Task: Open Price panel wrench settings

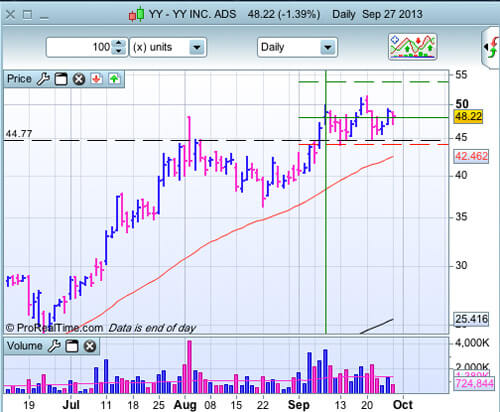Action: 43,79
